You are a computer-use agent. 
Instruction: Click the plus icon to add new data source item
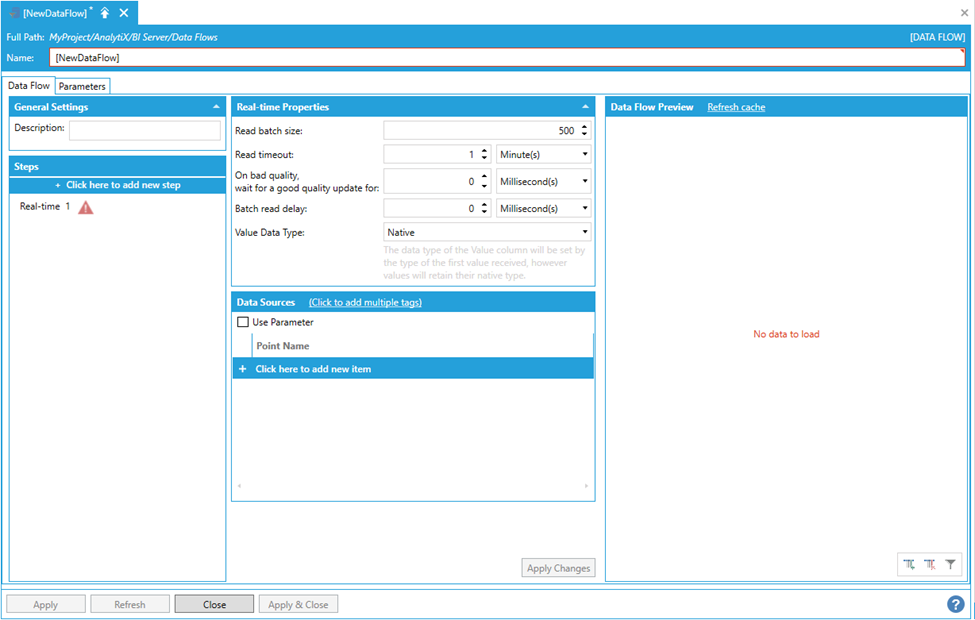(x=242, y=369)
